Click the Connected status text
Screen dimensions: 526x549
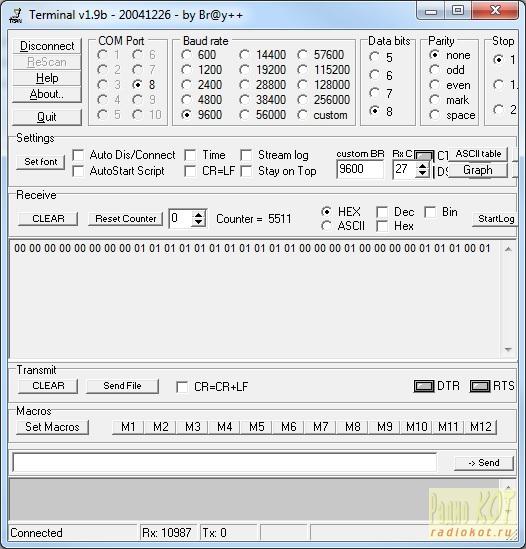click(36, 533)
